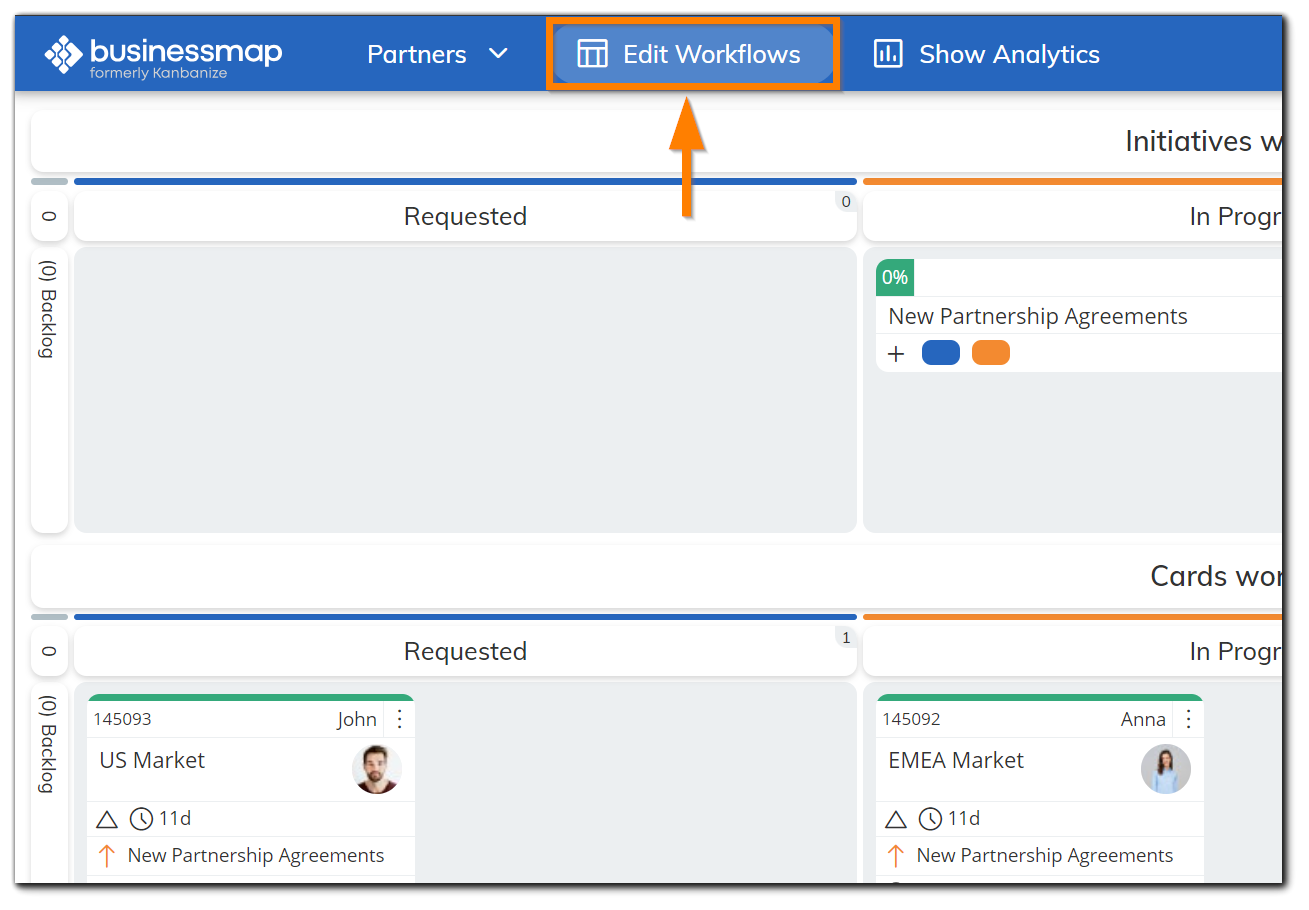Viewport: 1309px width, 910px height.
Task: Click Anna's avatar on the EMEA Market card
Action: (1166, 768)
